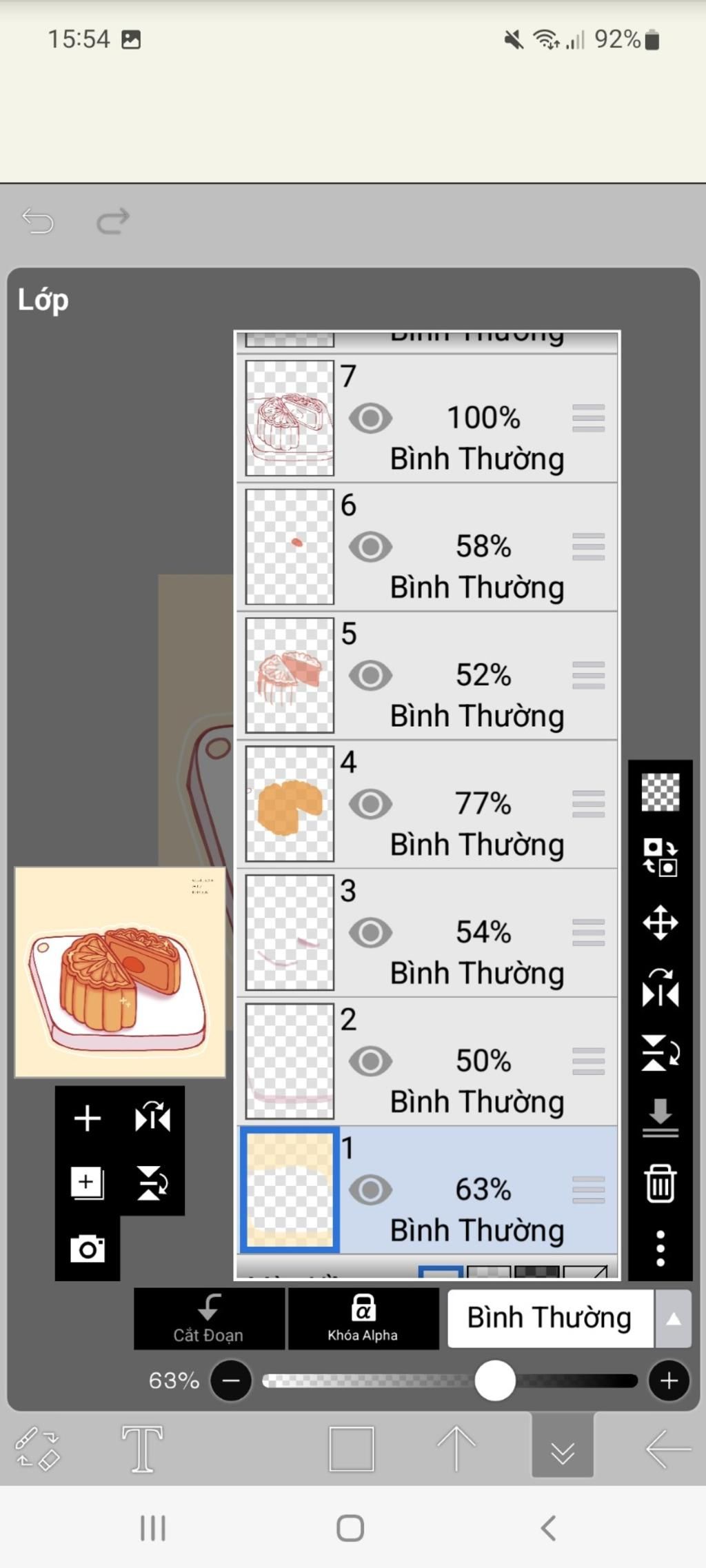Toggle visibility of layer 4
Viewport: 706px width, 1568px height.
pyautogui.click(x=370, y=804)
